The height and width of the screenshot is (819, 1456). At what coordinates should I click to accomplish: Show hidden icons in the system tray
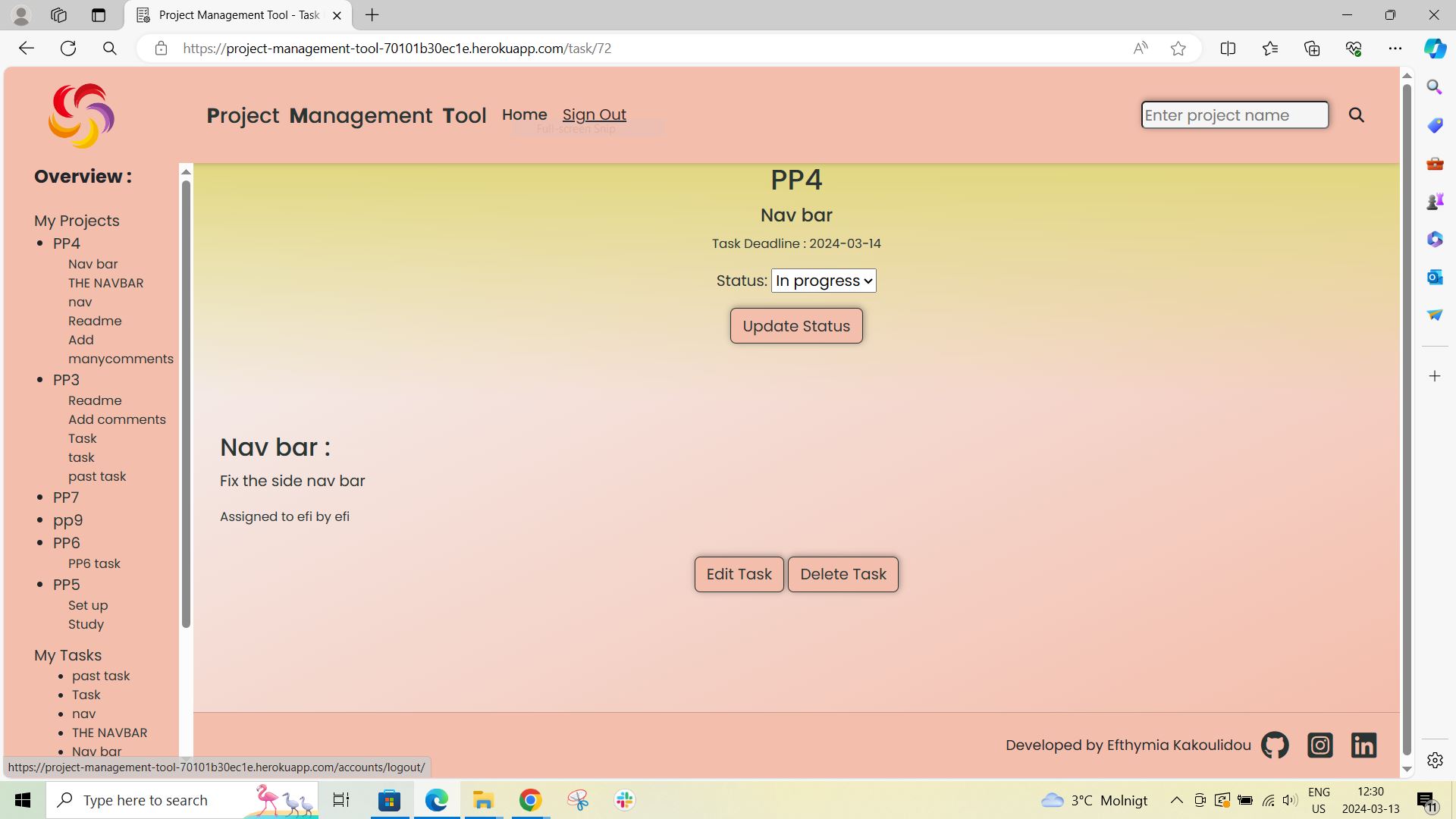[x=1175, y=799]
